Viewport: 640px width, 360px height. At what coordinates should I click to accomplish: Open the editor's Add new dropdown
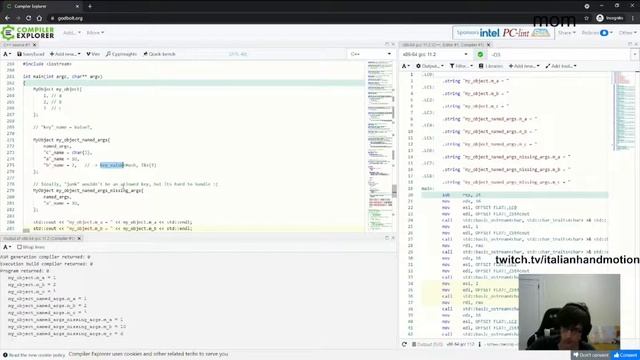tap(65, 54)
